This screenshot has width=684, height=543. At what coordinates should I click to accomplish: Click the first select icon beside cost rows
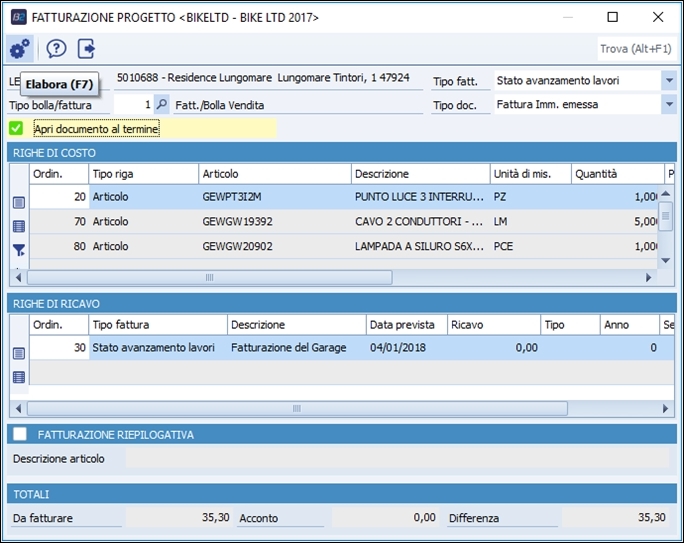coord(19,203)
